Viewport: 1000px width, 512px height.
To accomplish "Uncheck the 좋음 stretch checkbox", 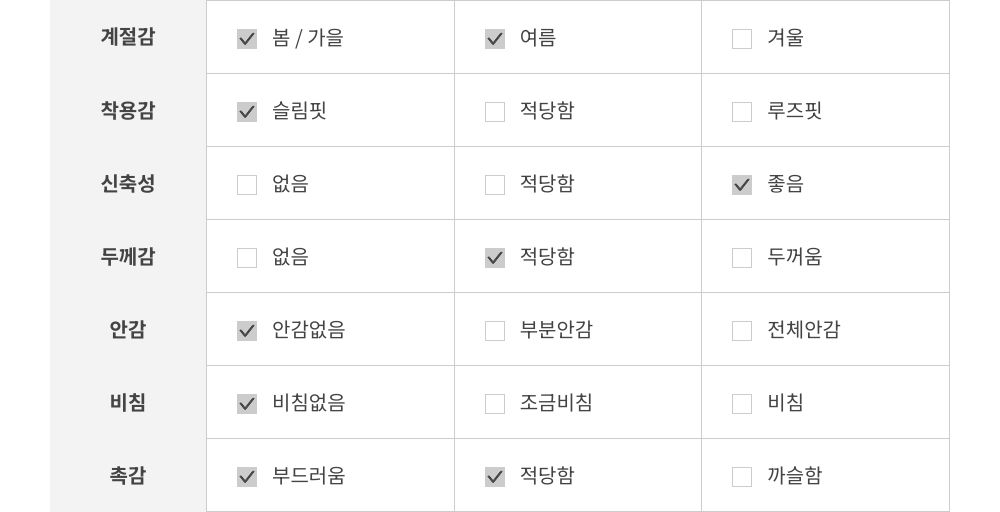I will (742, 185).
